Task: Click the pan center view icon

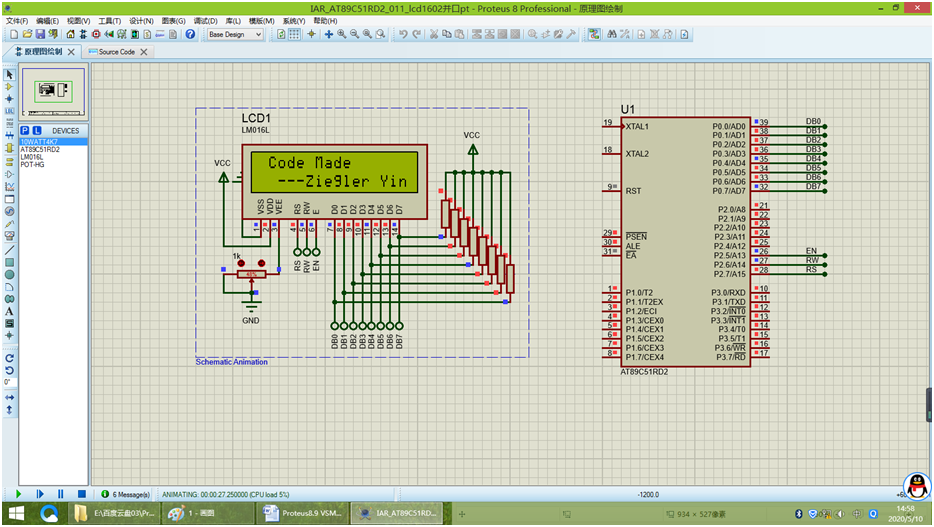Action: [328, 35]
